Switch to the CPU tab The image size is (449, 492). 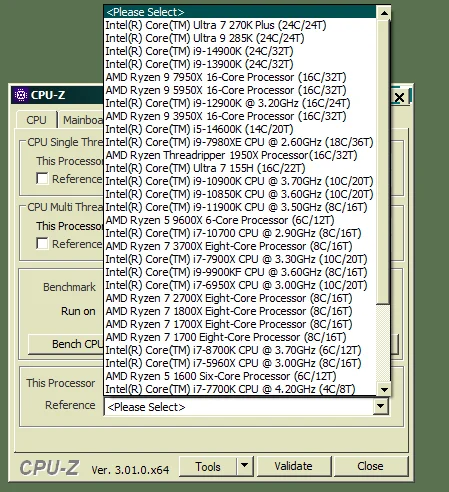[36, 120]
